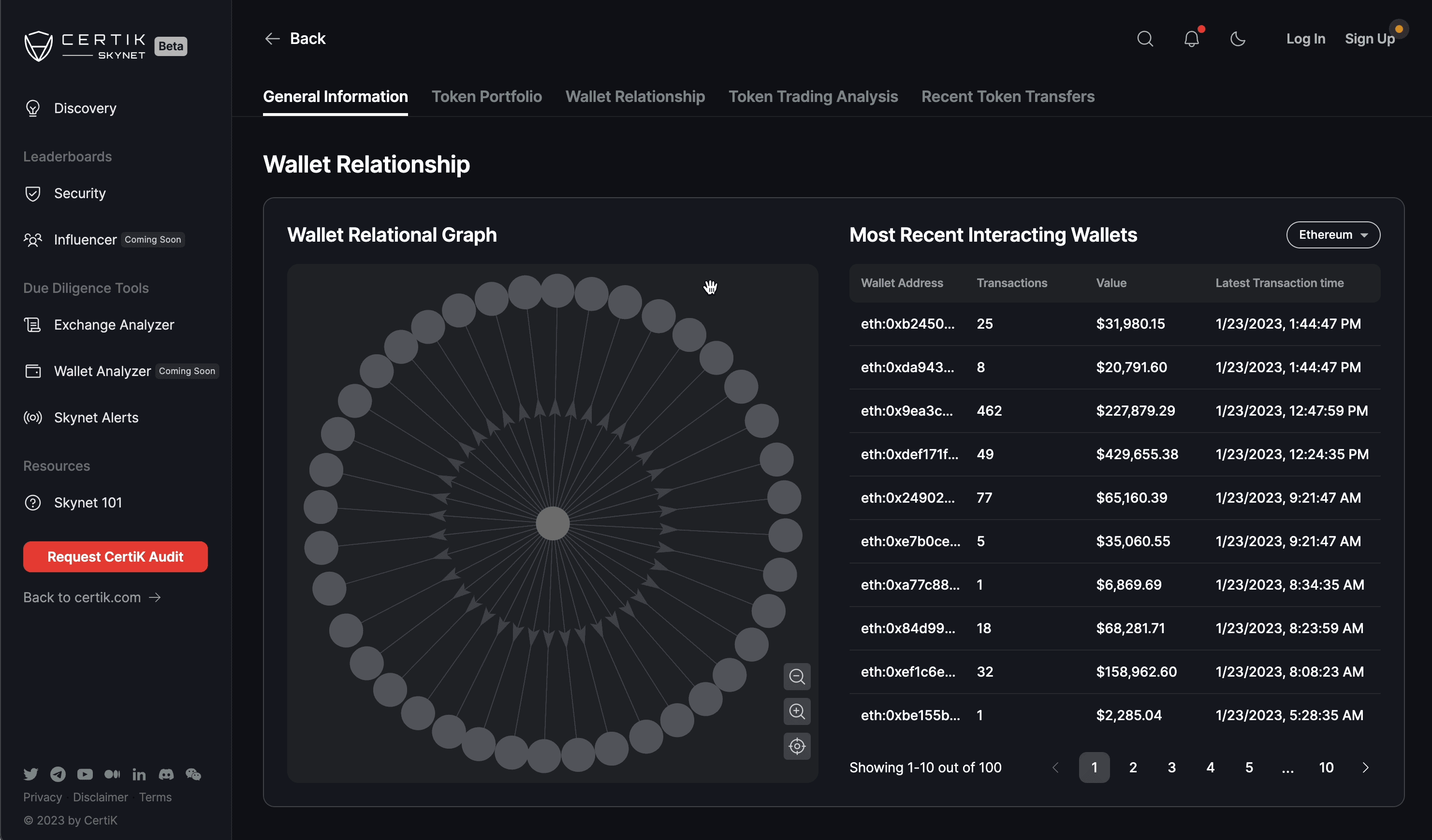Zoom out on the wallet relational graph
Screen dimensions: 1432x840
coord(797,677)
